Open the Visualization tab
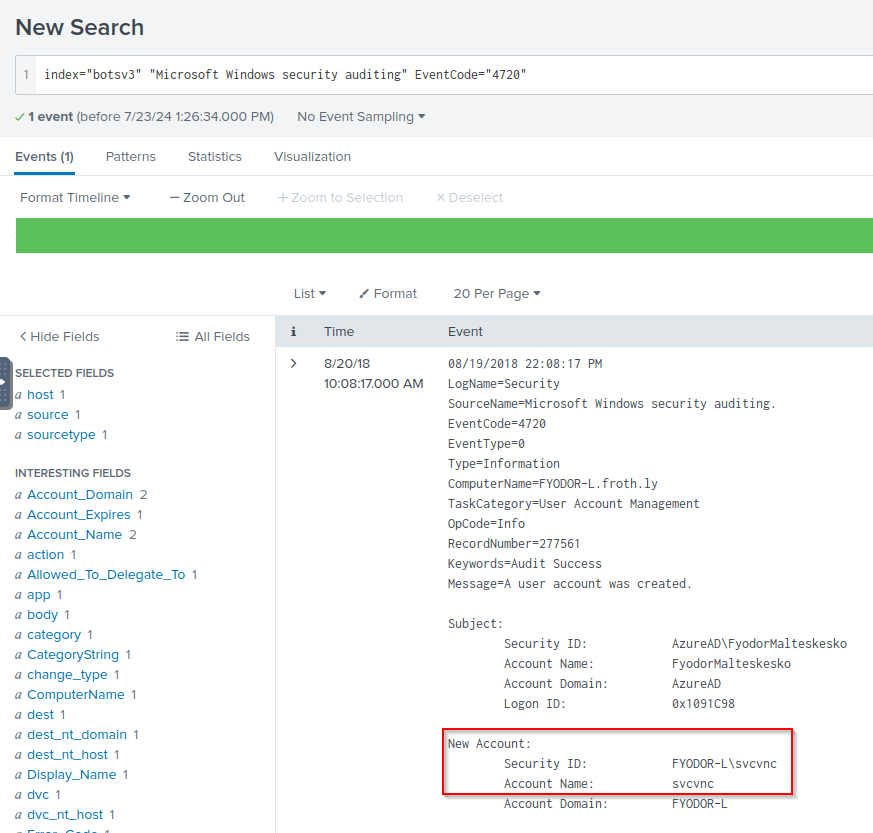 (312, 156)
